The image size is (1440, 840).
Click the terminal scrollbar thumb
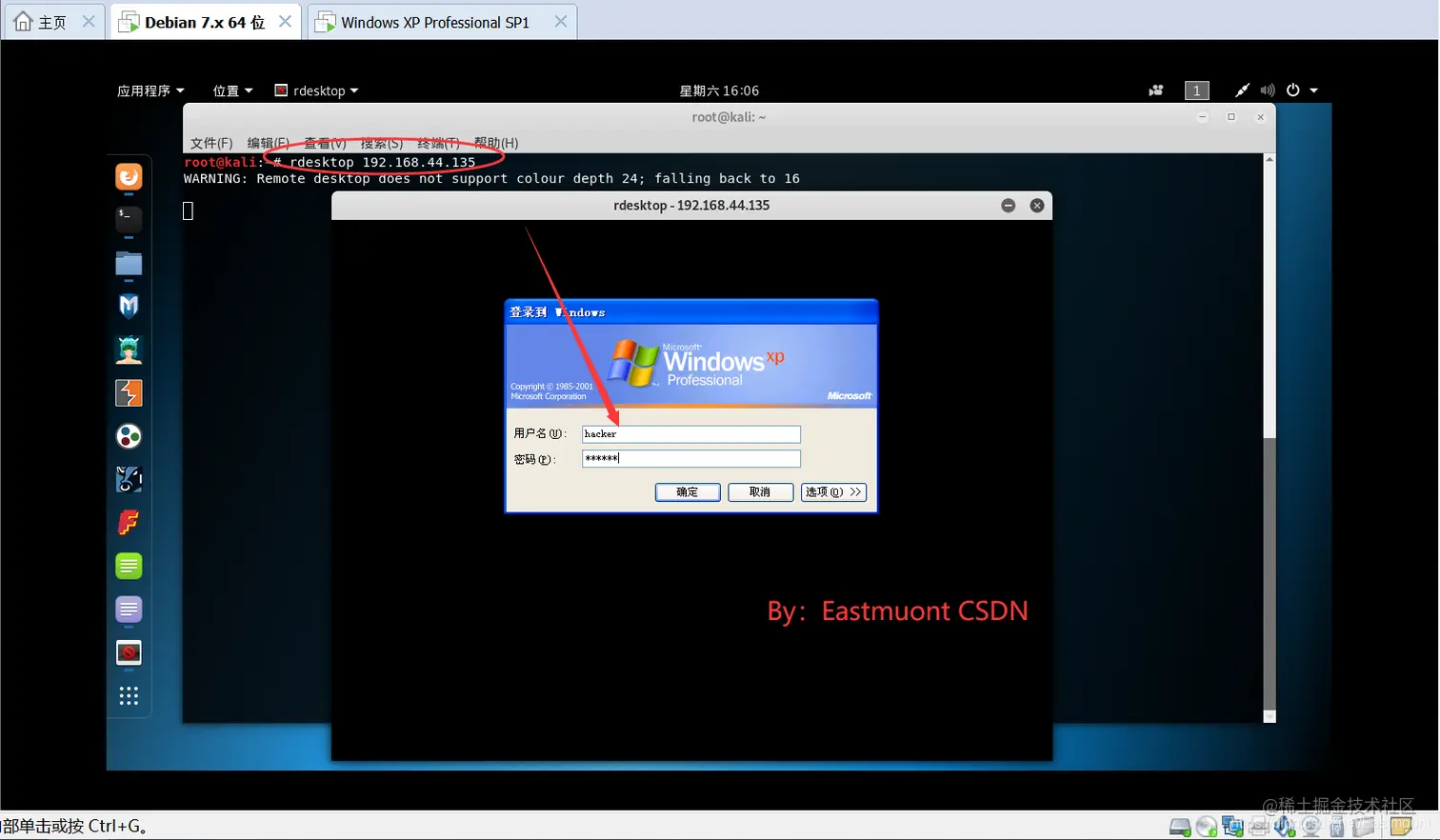coord(1270,575)
